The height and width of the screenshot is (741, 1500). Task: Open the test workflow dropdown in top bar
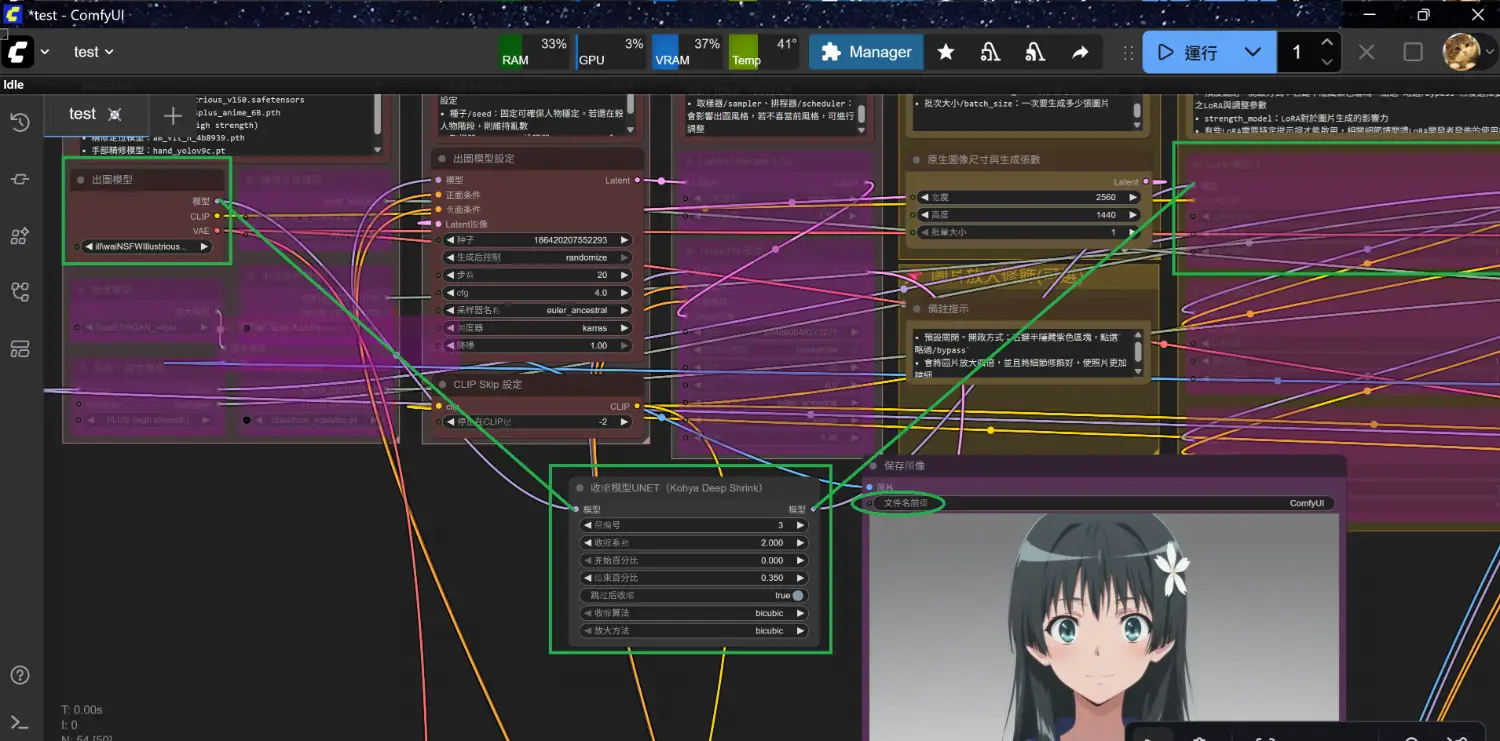pyautogui.click(x=94, y=52)
